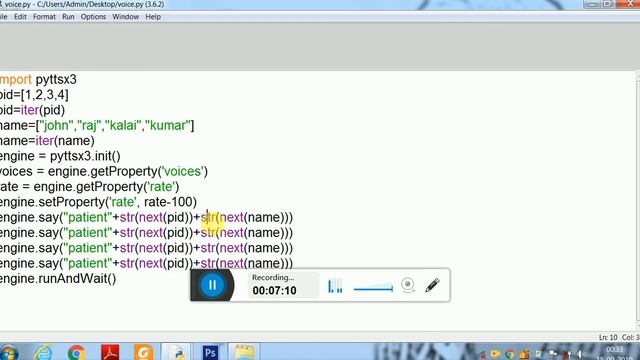Click the line 'pid=[1,2,3,4]'

coord(34,95)
